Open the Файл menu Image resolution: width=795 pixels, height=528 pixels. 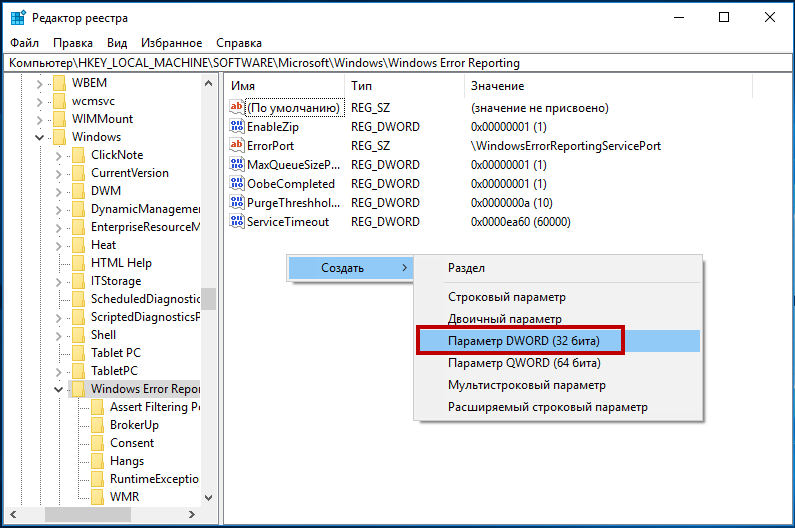24,43
